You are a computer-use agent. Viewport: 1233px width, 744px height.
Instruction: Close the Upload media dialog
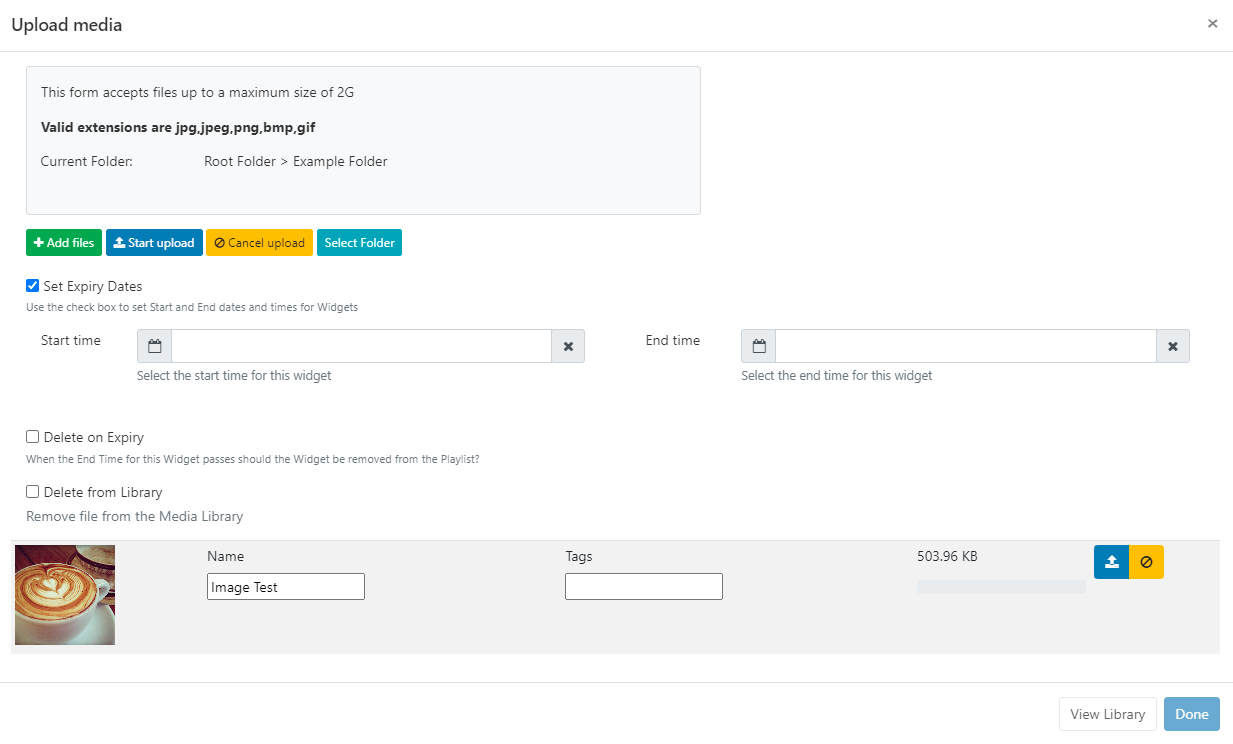click(1212, 24)
